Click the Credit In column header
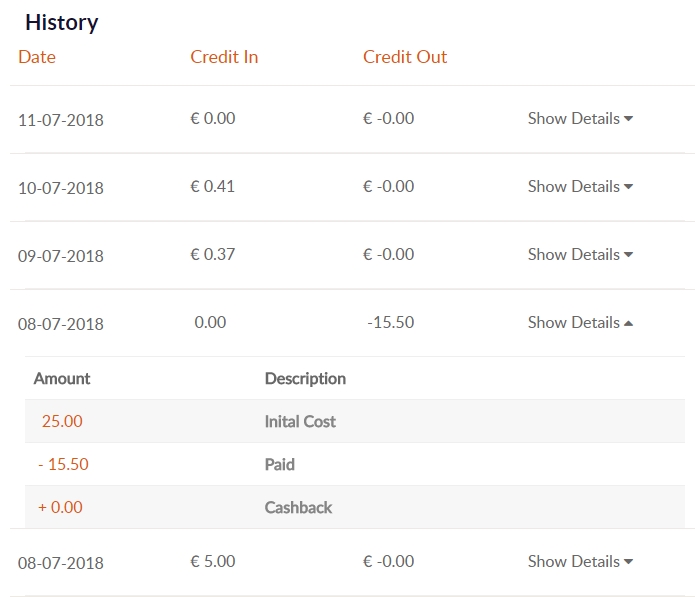This screenshot has height=597, width=695. (x=224, y=57)
